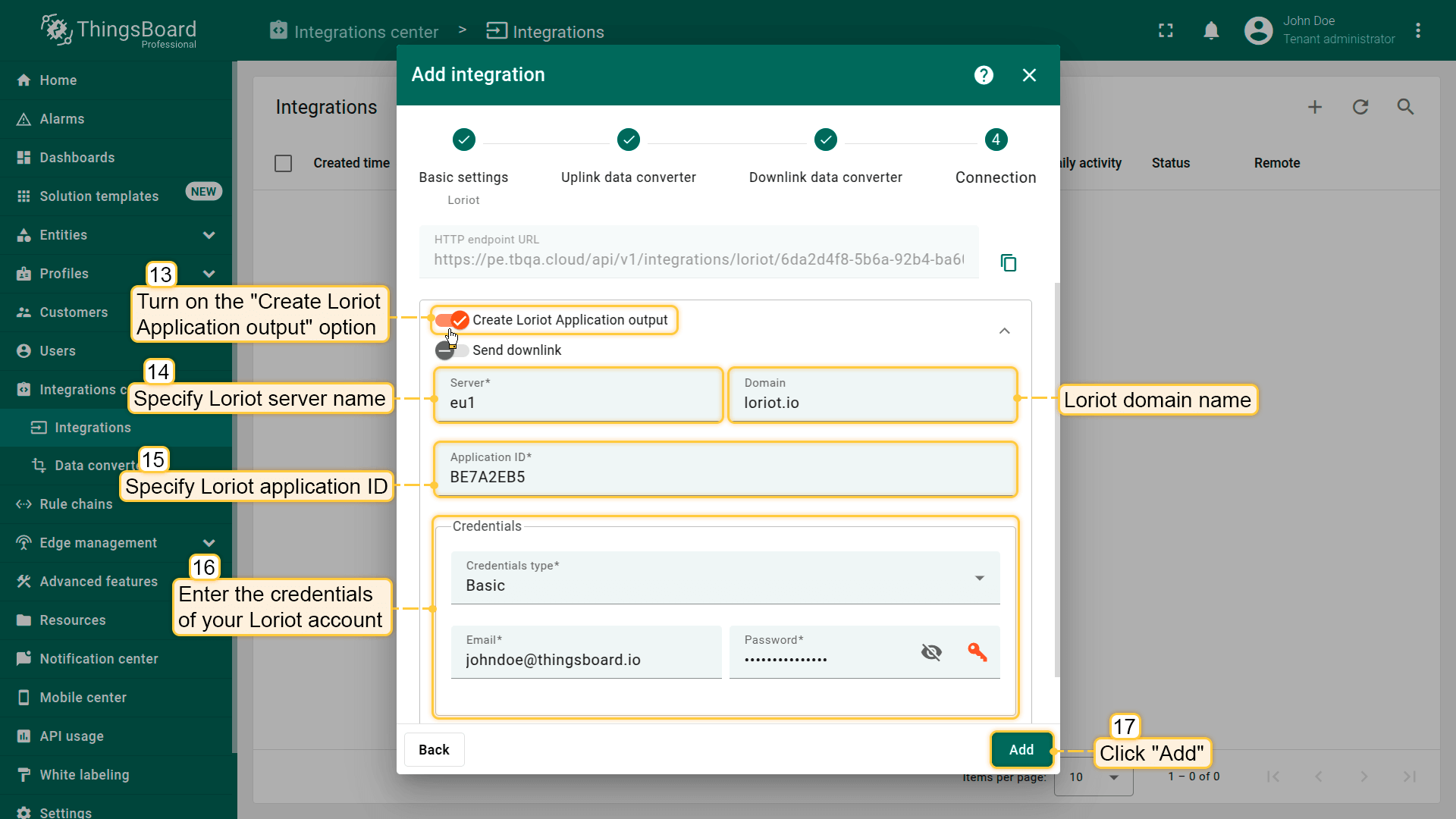Open the integration help icon
Viewport: 1456px width, 819px height.
click(x=984, y=75)
